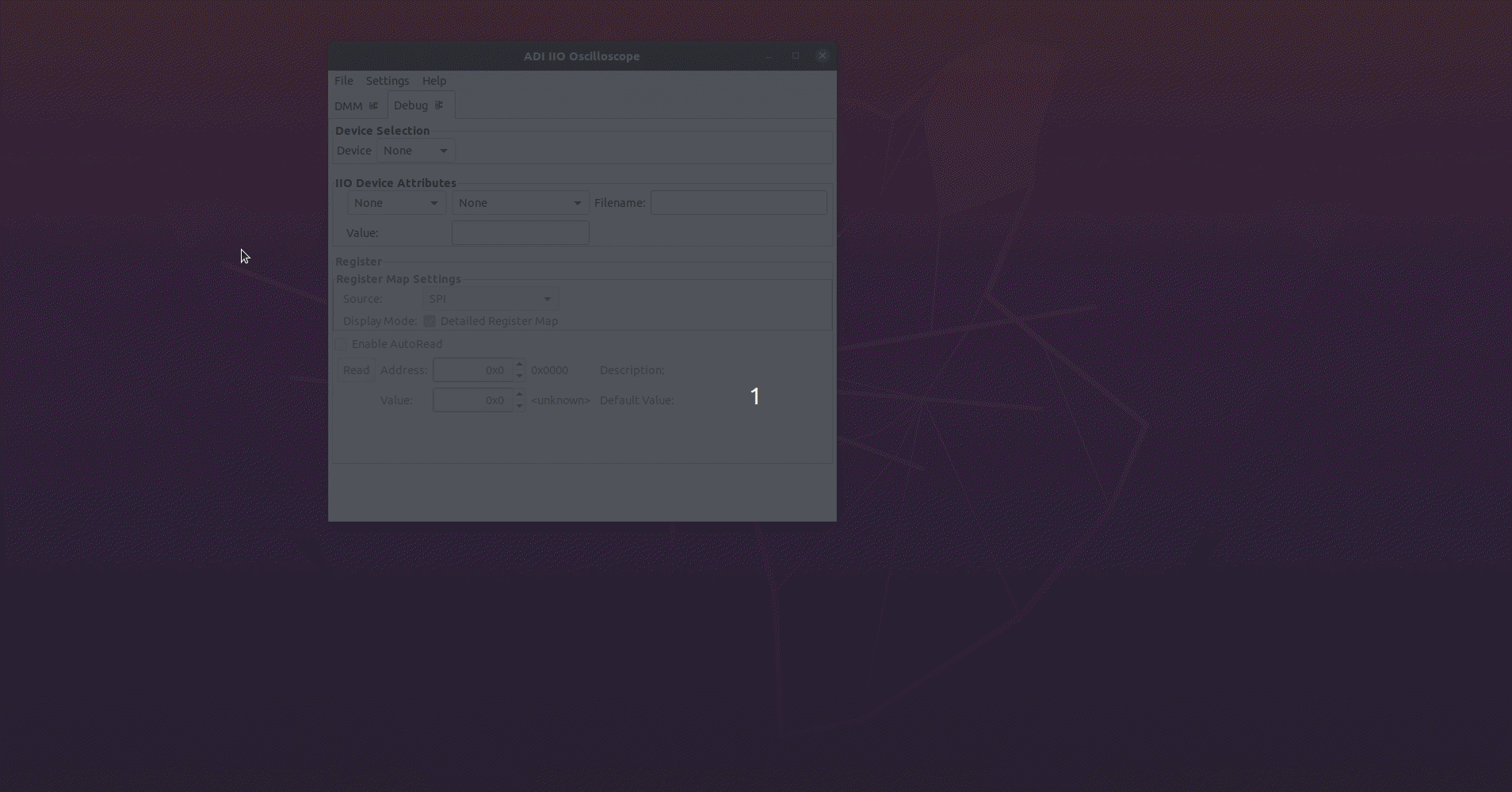The height and width of the screenshot is (792, 1512).
Task: Switch to the DMM tab
Action: pyautogui.click(x=349, y=105)
